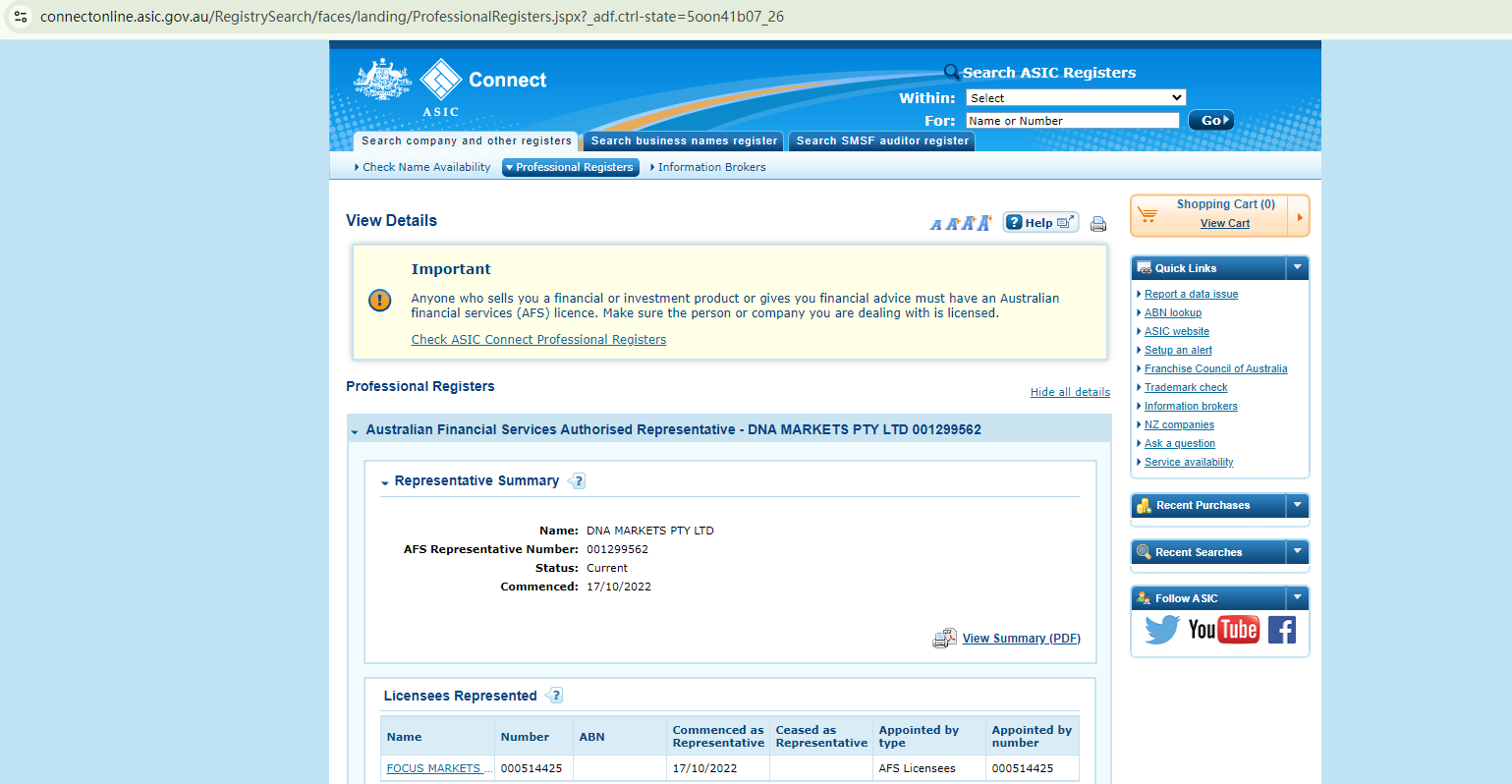Switch to Search business names register tab

684,140
